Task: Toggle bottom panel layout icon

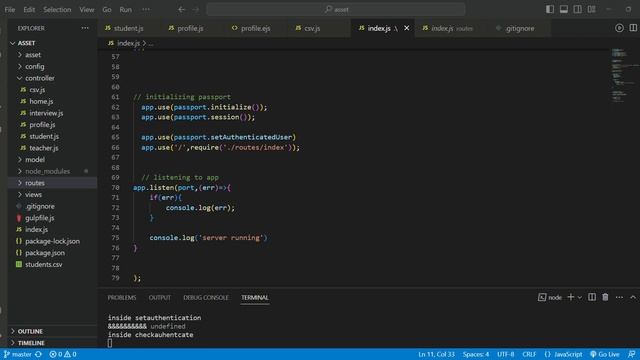Action: (564, 9)
